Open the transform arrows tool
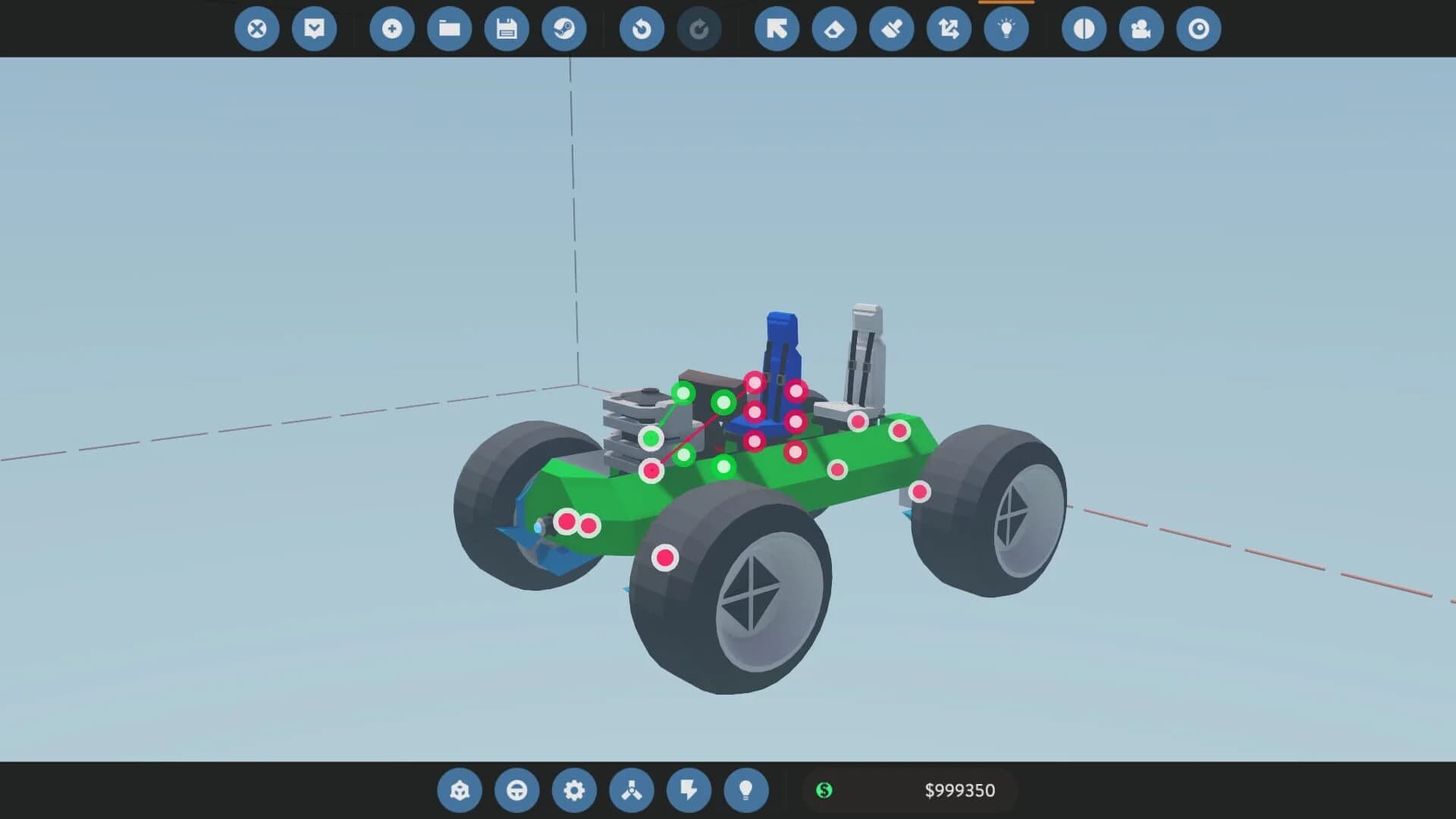 [x=948, y=29]
